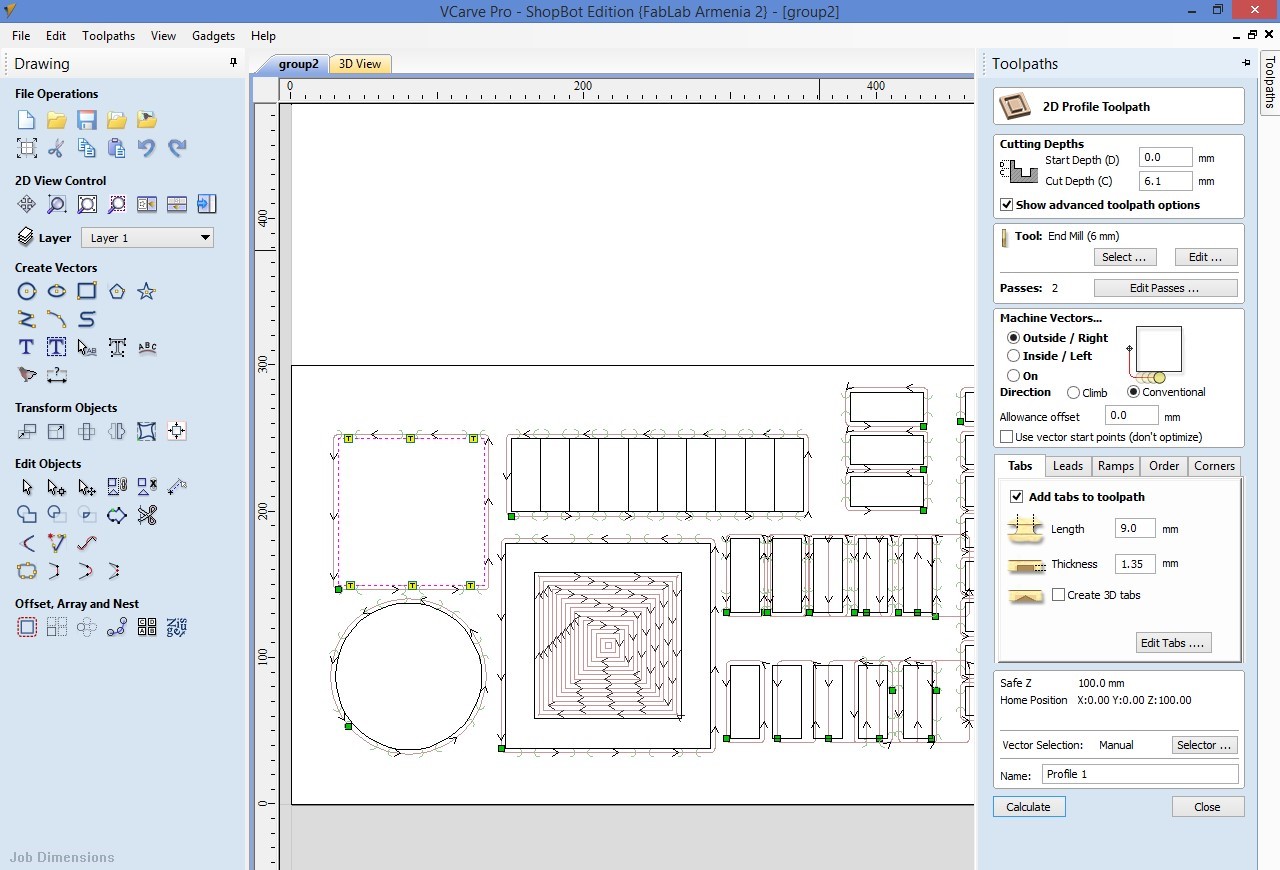Screen dimensions: 1280x870
Task: Click the Cut scissors icon under File Operations
Action: (x=57, y=148)
